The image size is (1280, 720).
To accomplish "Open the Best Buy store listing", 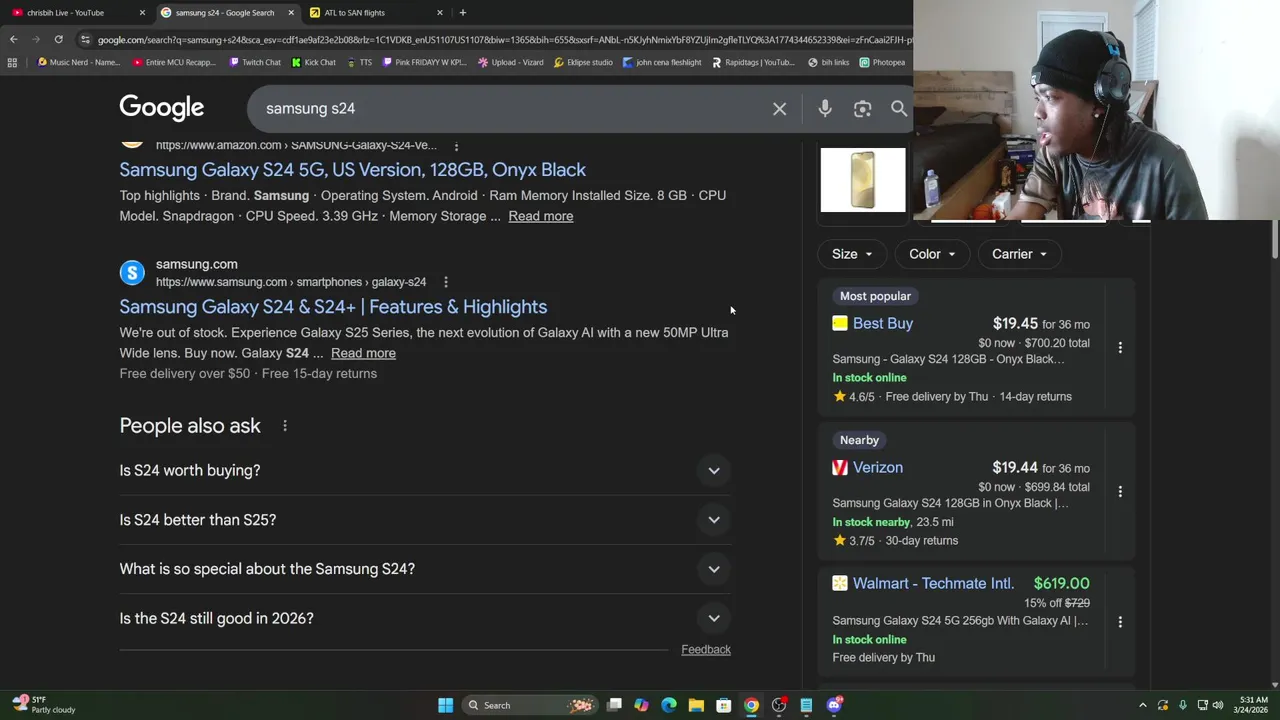I will pyautogui.click(x=882, y=323).
